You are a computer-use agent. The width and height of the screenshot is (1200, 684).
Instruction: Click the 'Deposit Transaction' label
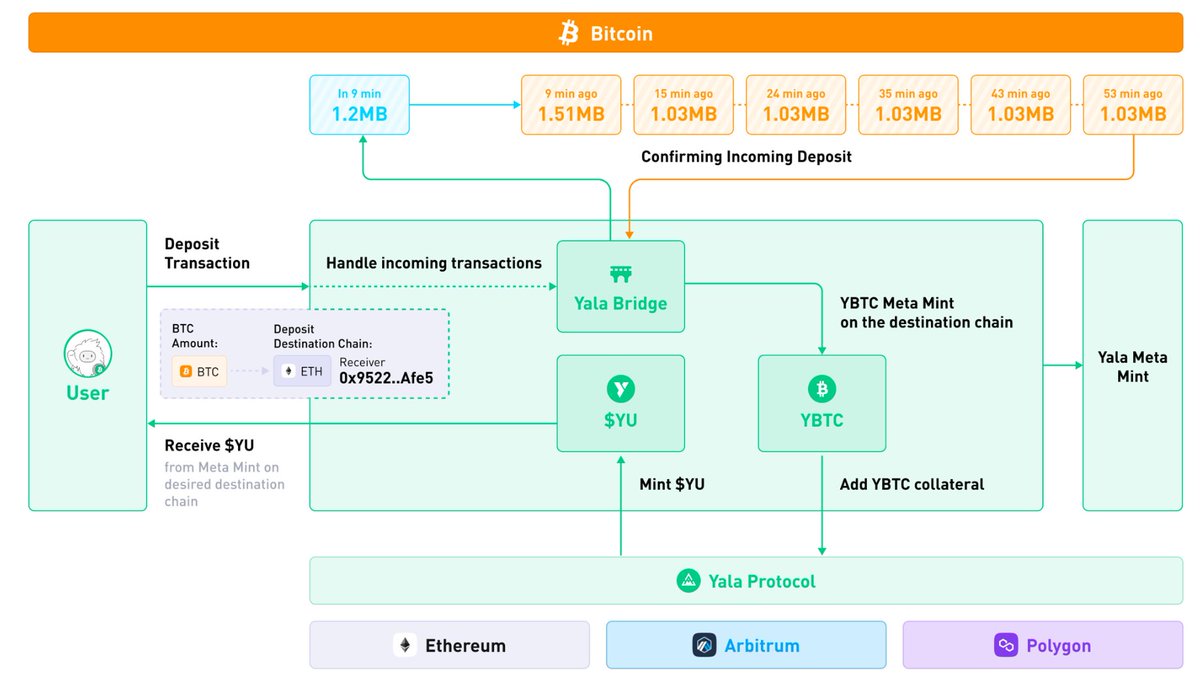click(x=207, y=253)
